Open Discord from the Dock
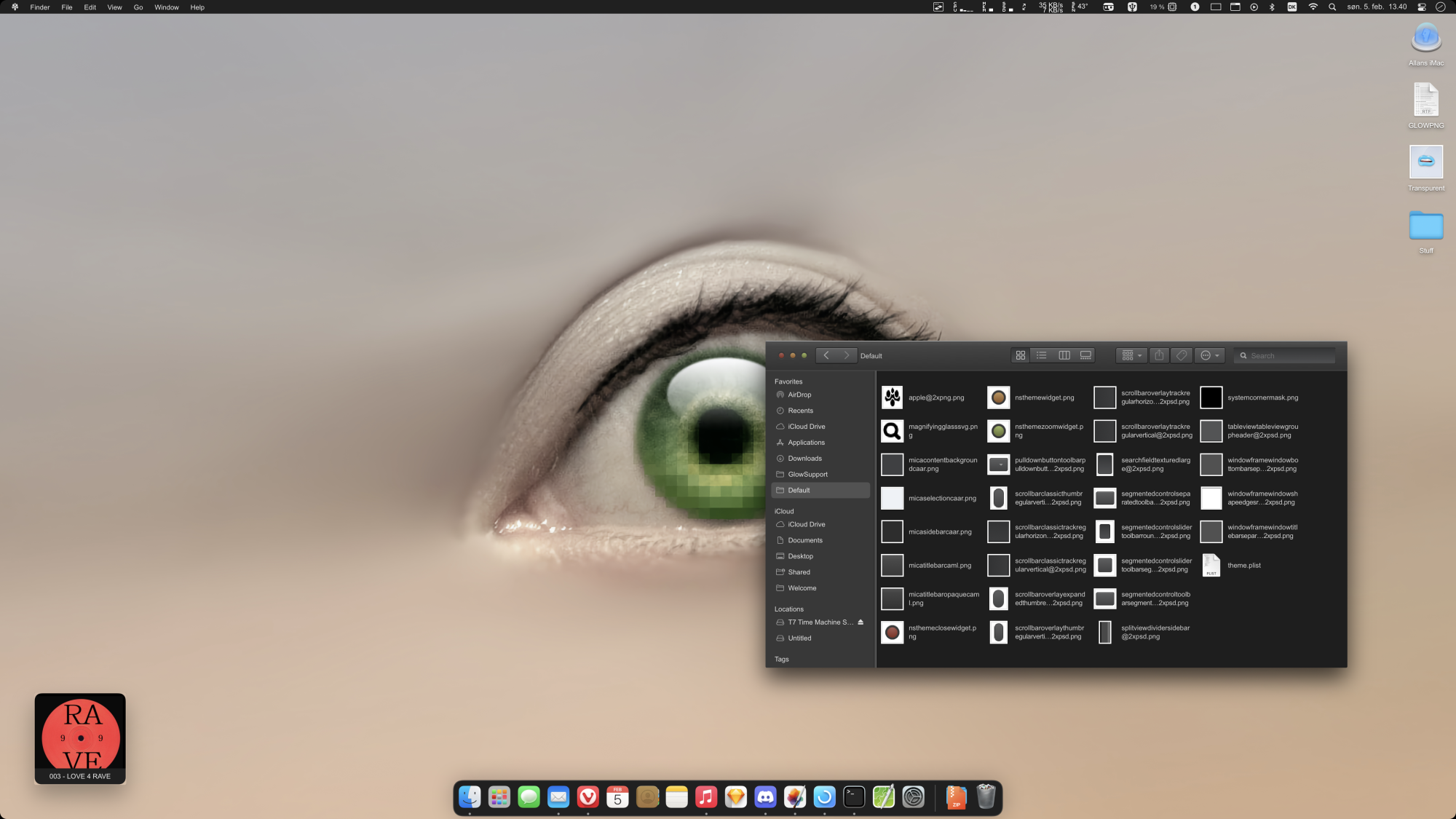The width and height of the screenshot is (1456, 819). pos(765,797)
